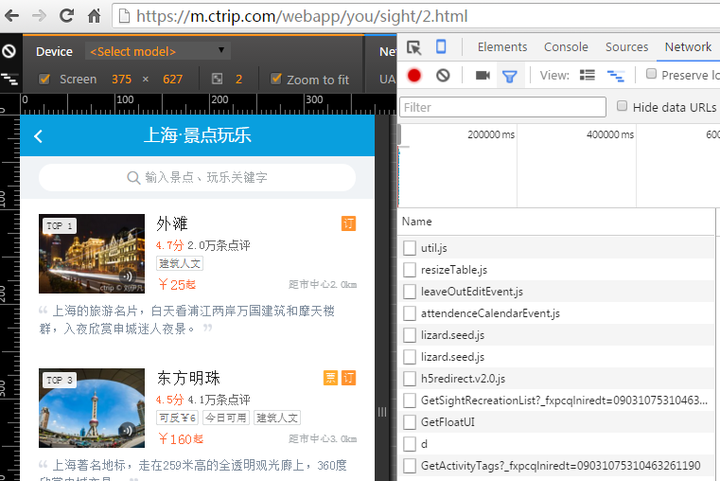Viewport: 720px width, 481px height.
Task: Switch to the Sources tab
Action: coord(626,47)
